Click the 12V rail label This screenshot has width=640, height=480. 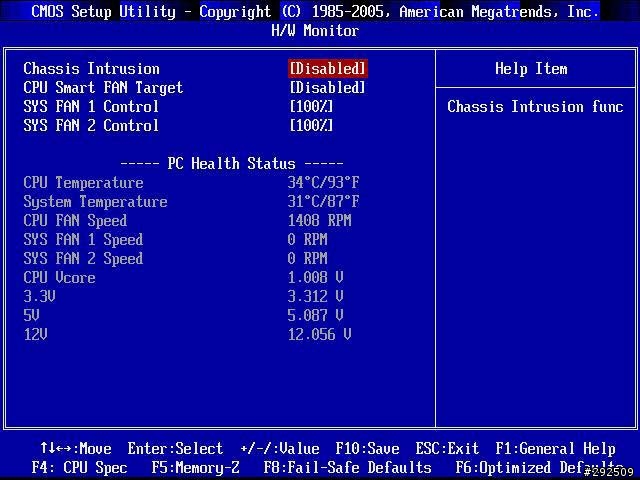click(x=36, y=334)
